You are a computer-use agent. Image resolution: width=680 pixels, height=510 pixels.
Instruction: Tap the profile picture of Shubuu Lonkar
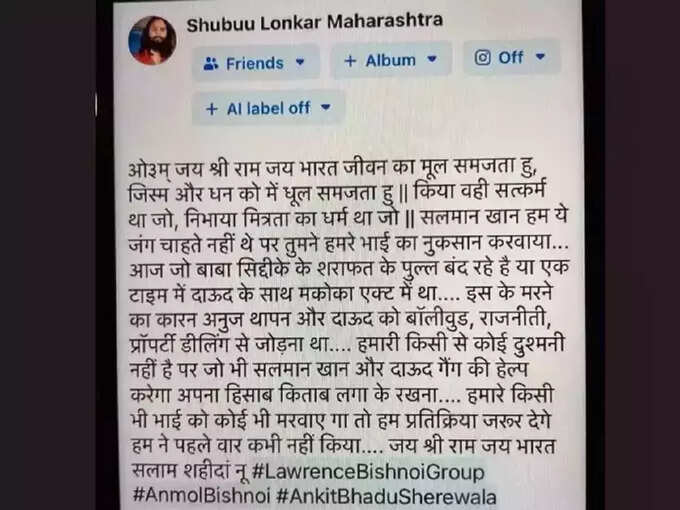[x=152, y=40]
